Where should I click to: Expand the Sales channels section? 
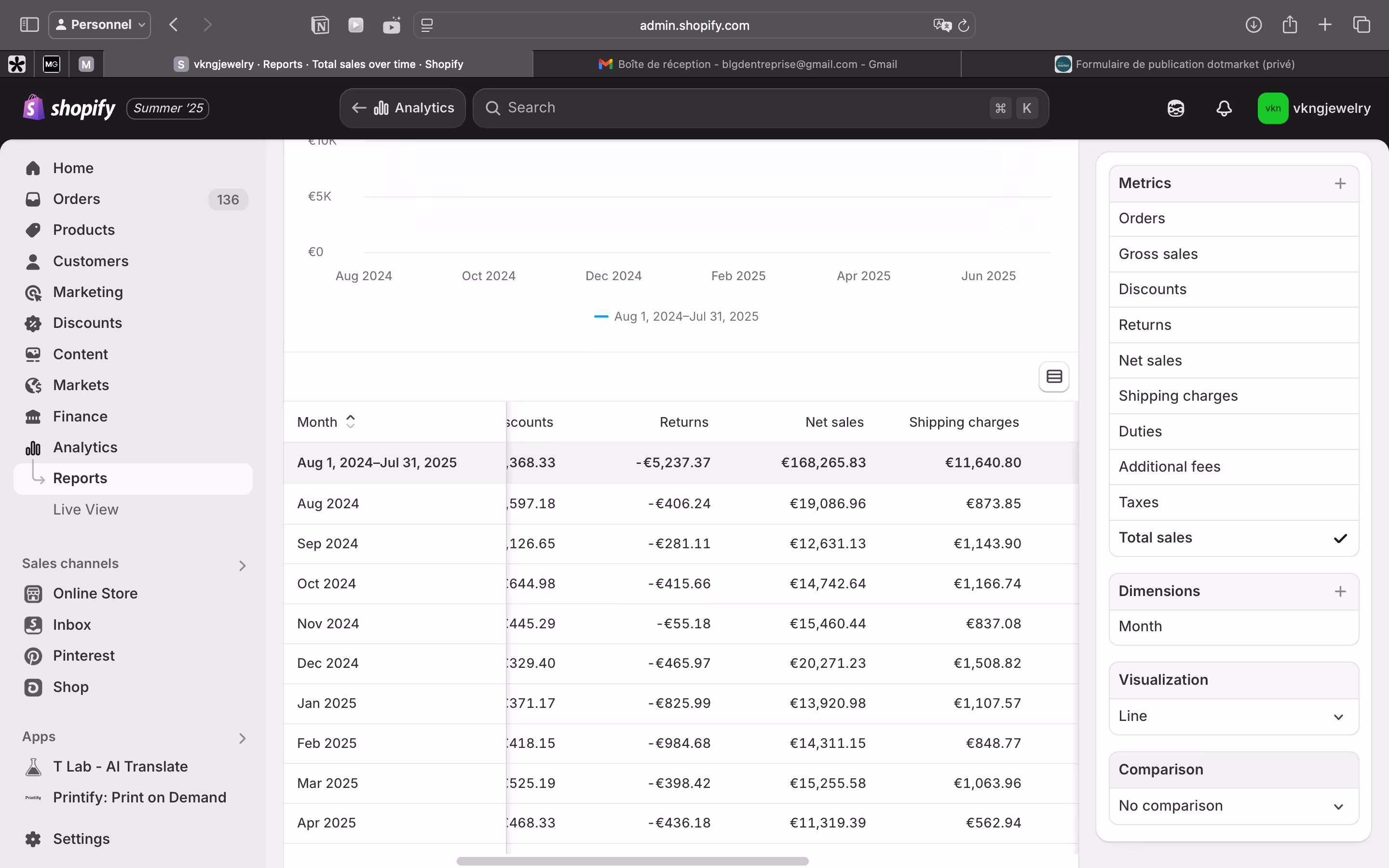(242, 566)
